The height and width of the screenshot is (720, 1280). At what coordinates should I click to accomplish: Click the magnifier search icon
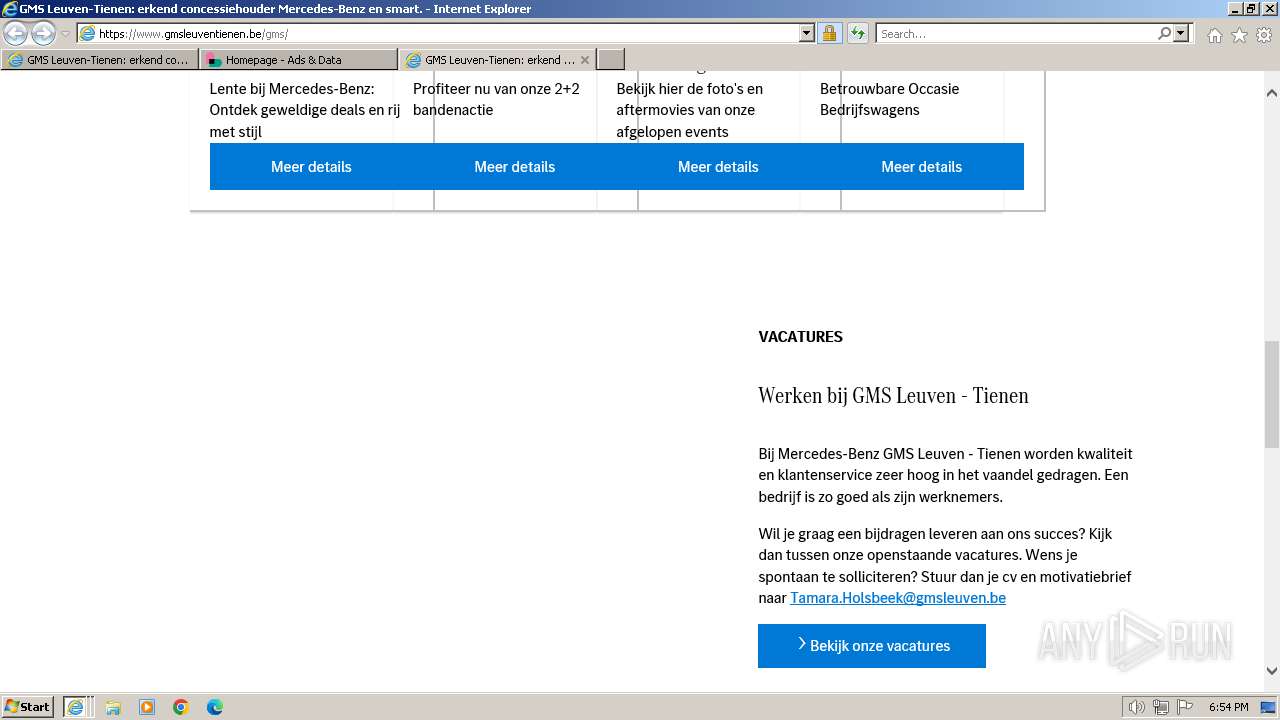click(1164, 33)
